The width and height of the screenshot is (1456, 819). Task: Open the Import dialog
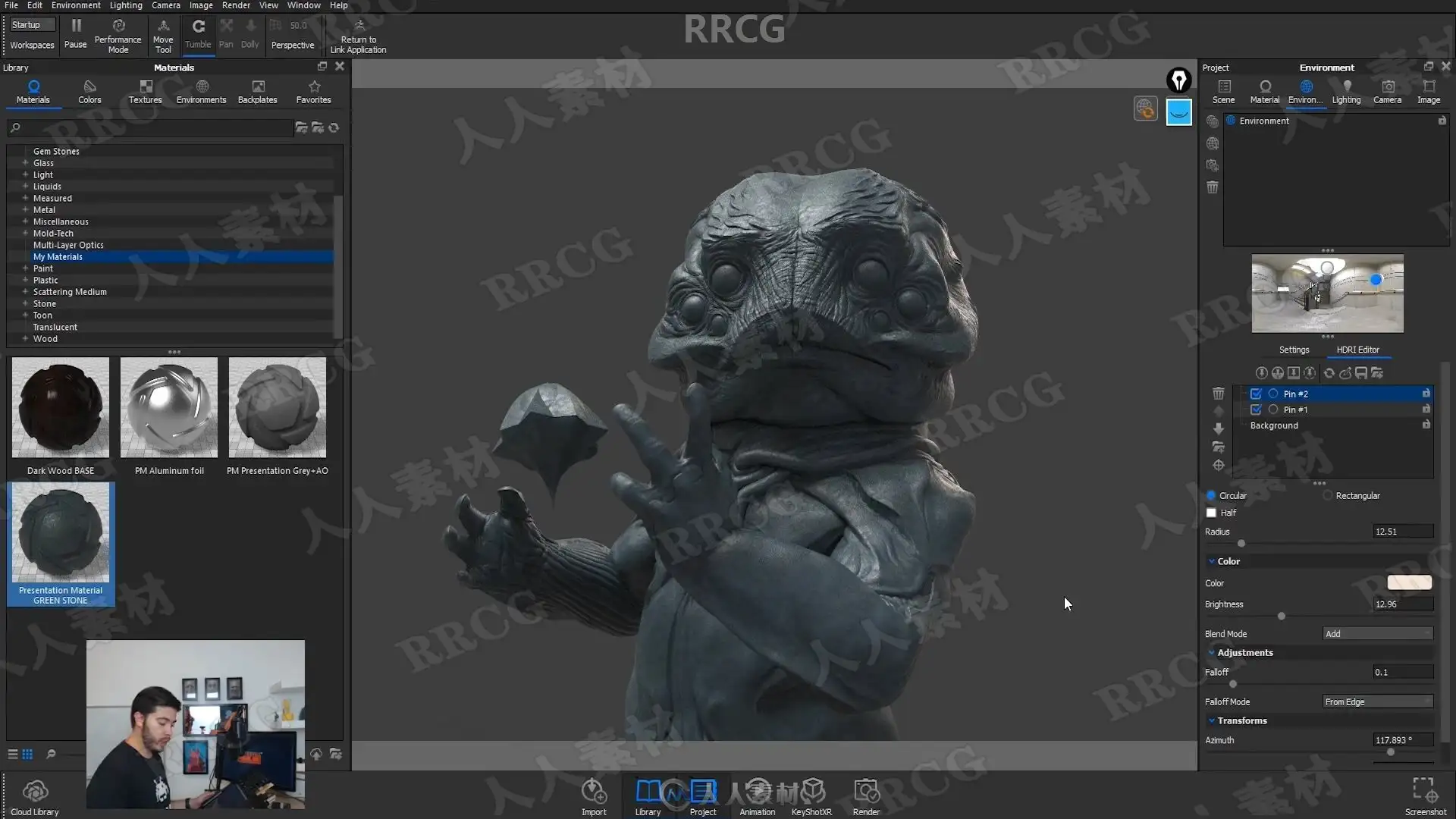click(594, 797)
